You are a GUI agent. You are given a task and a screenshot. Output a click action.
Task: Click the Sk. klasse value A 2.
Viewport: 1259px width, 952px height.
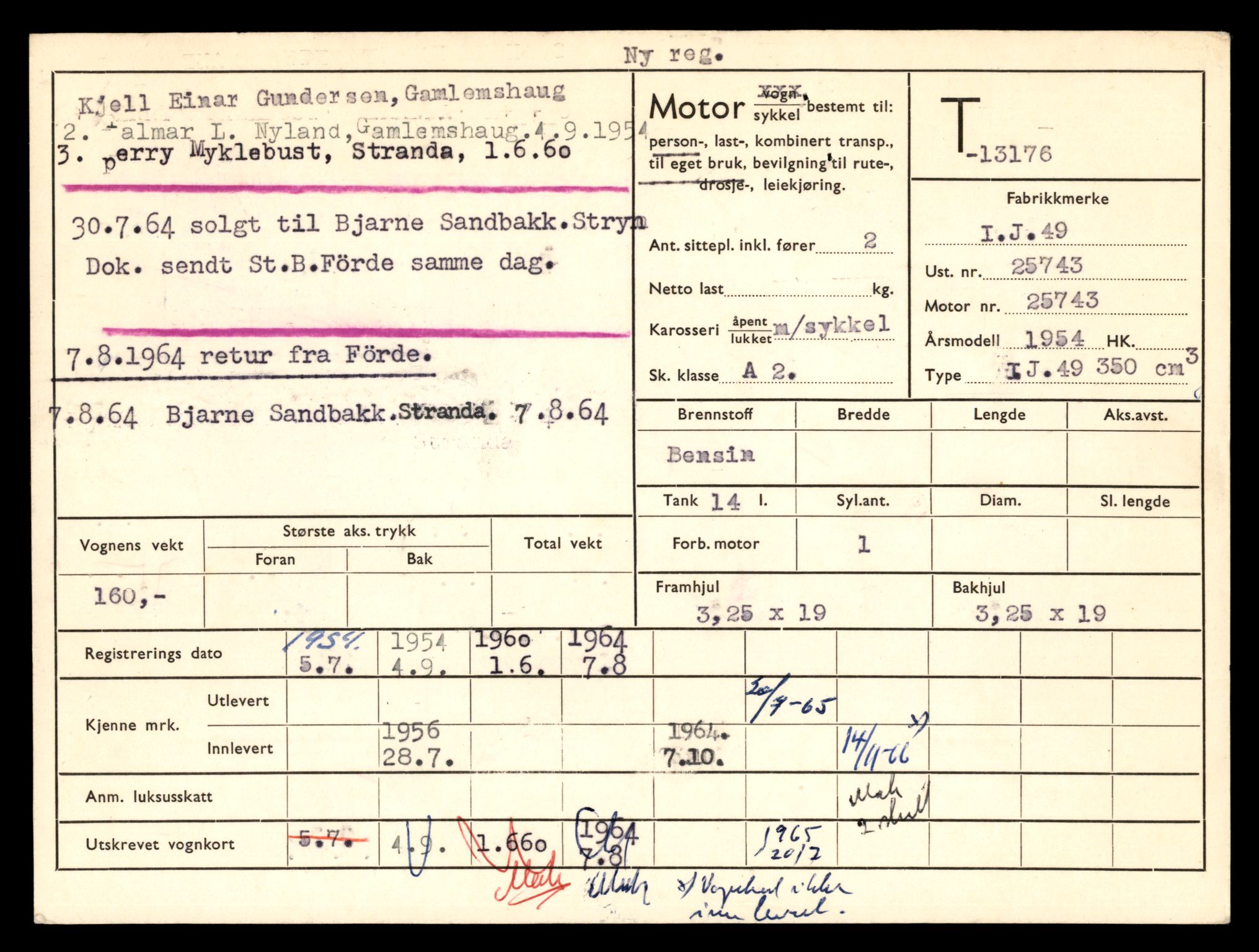click(x=769, y=371)
